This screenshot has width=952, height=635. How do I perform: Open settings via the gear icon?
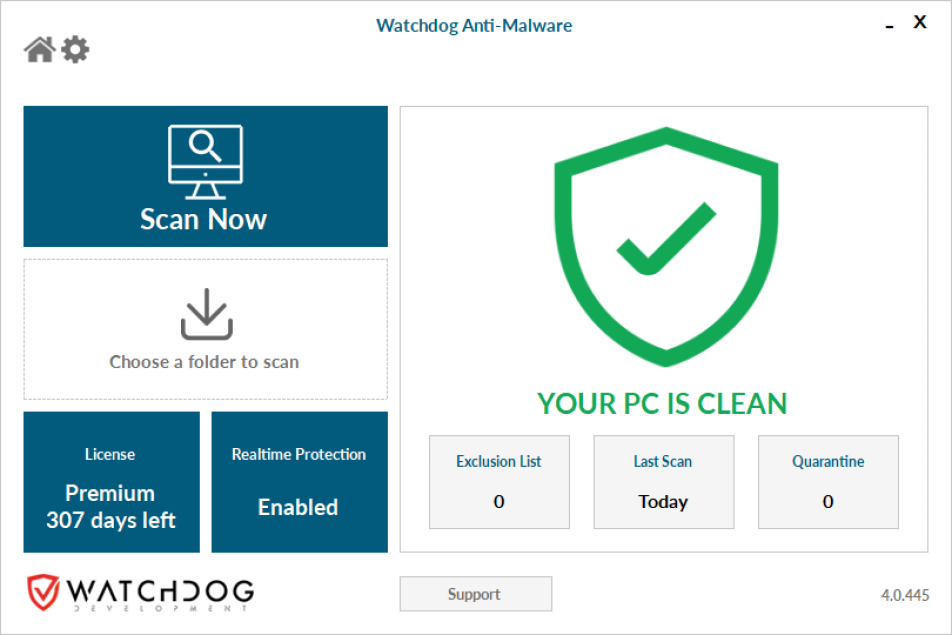pos(75,50)
